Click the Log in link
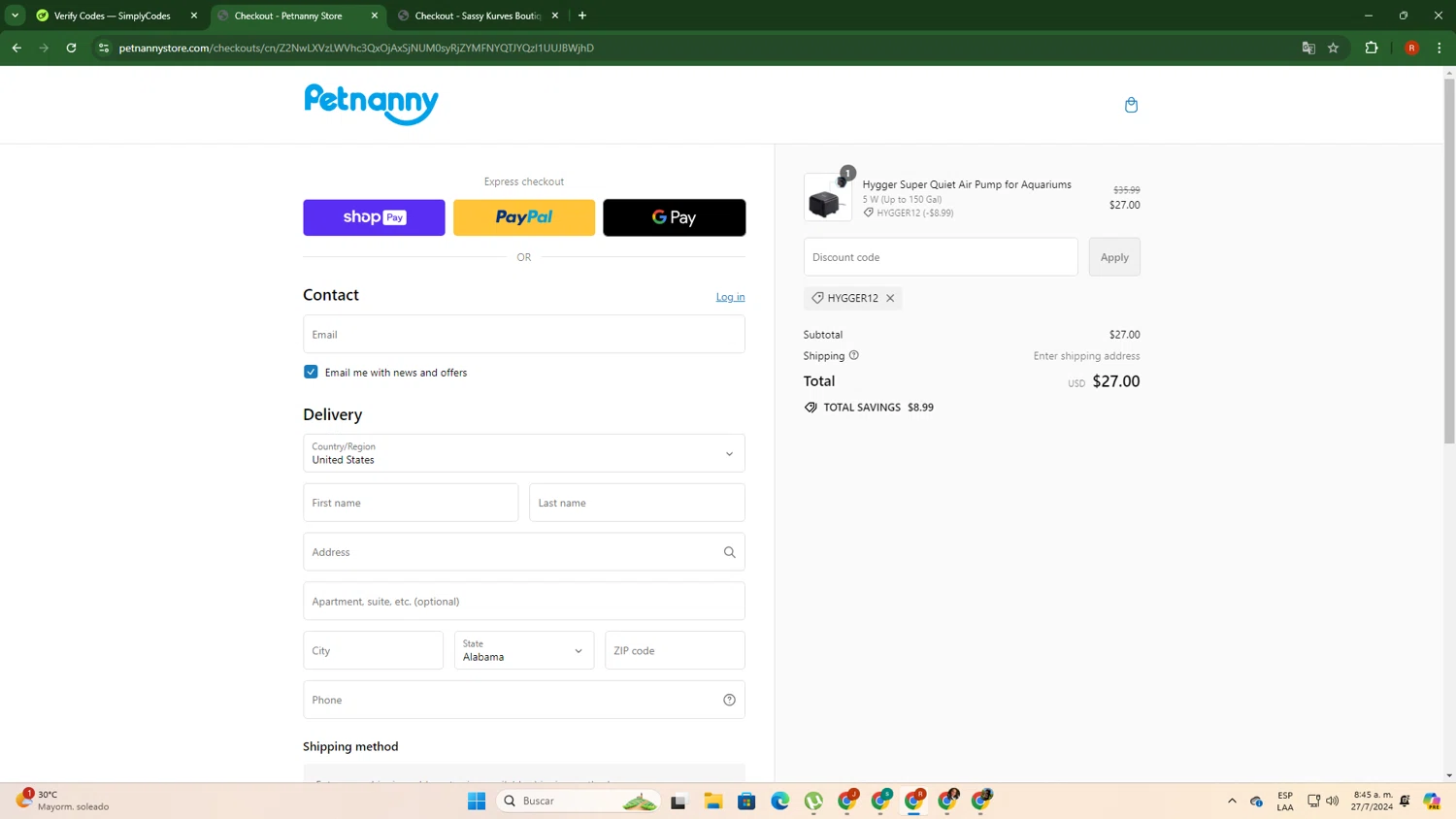 click(731, 297)
